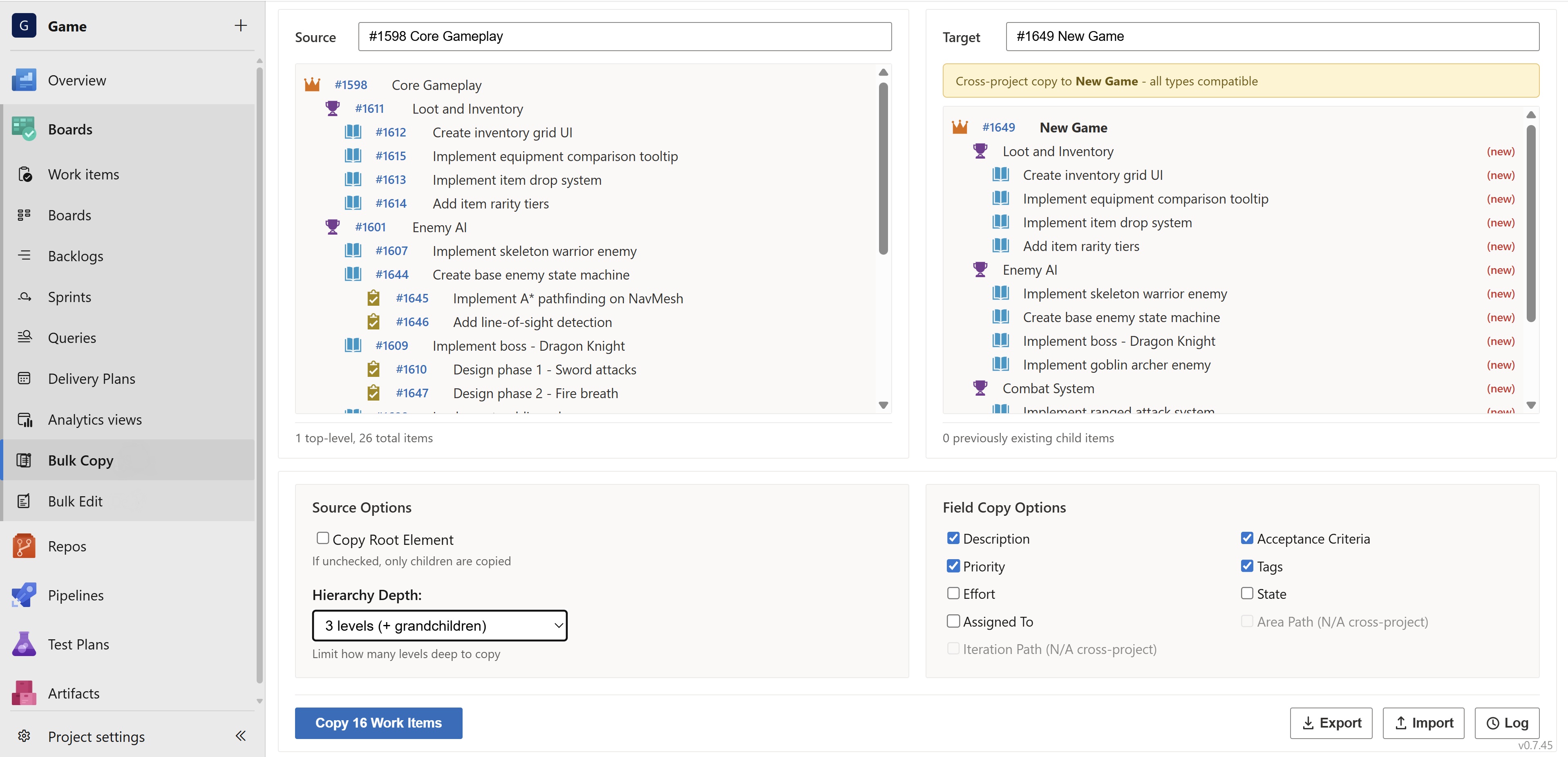The width and height of the screenshot is (1568, 757).
Task: Open Repos via its icon
Action: click(24, 546)
